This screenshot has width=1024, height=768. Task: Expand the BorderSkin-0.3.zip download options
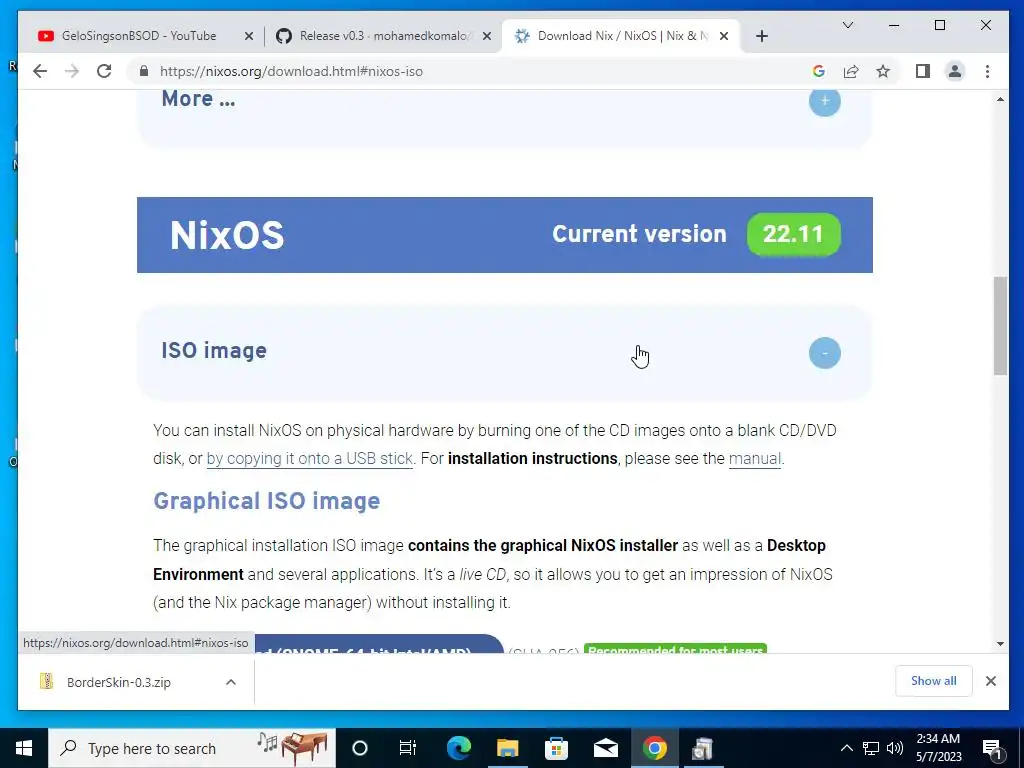[x=231, y=682]
